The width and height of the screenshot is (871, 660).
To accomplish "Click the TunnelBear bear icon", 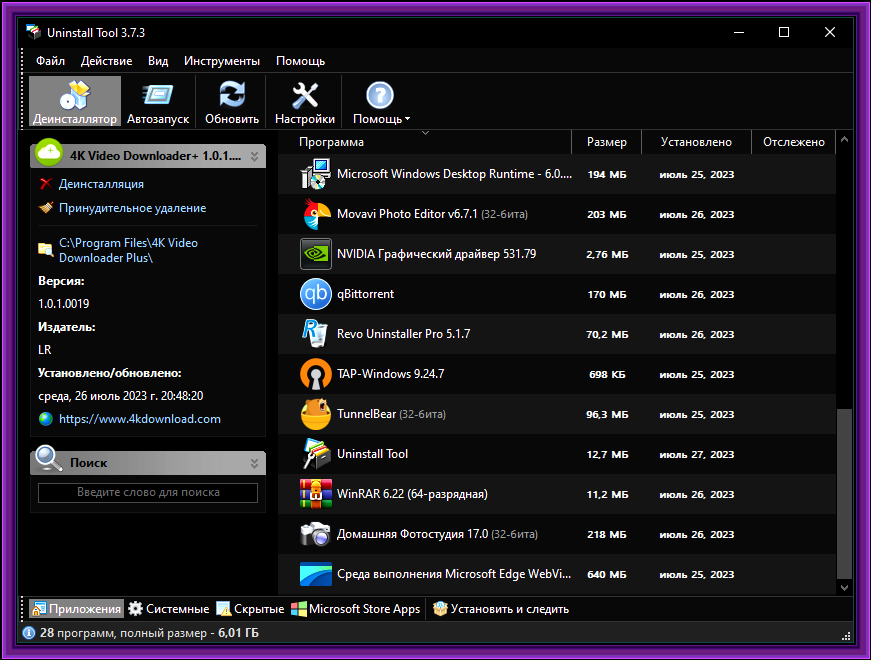I will (x=316, y=414).
